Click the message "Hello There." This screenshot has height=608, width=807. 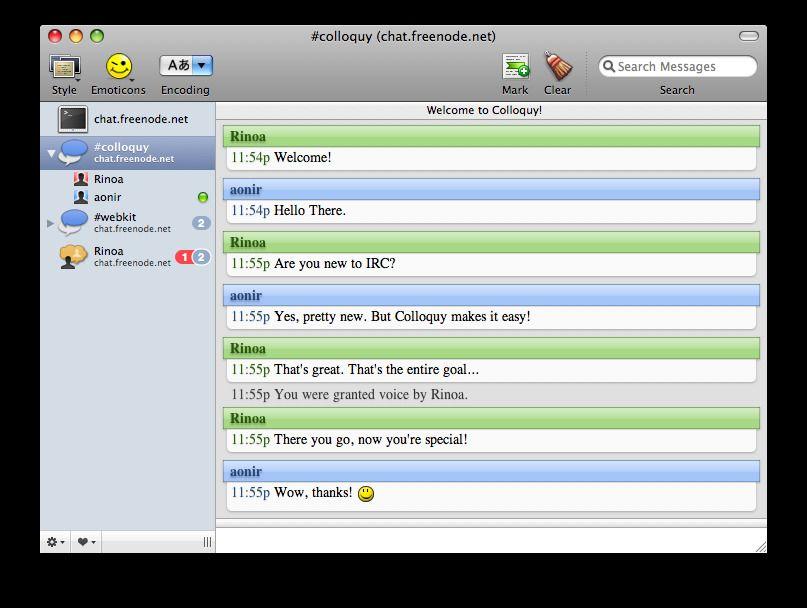(x=310, y=211)
